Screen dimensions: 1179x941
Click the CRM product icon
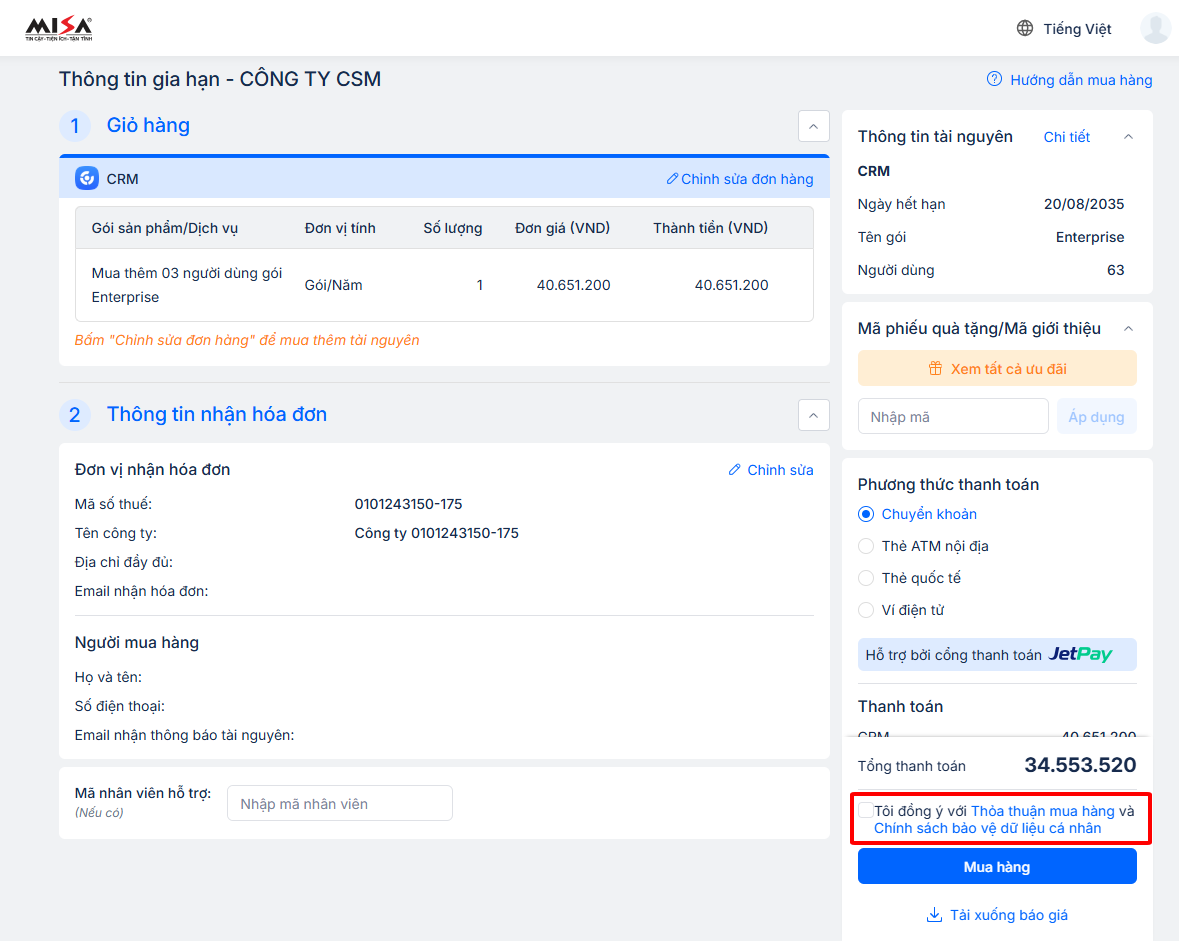pos(87,179)
